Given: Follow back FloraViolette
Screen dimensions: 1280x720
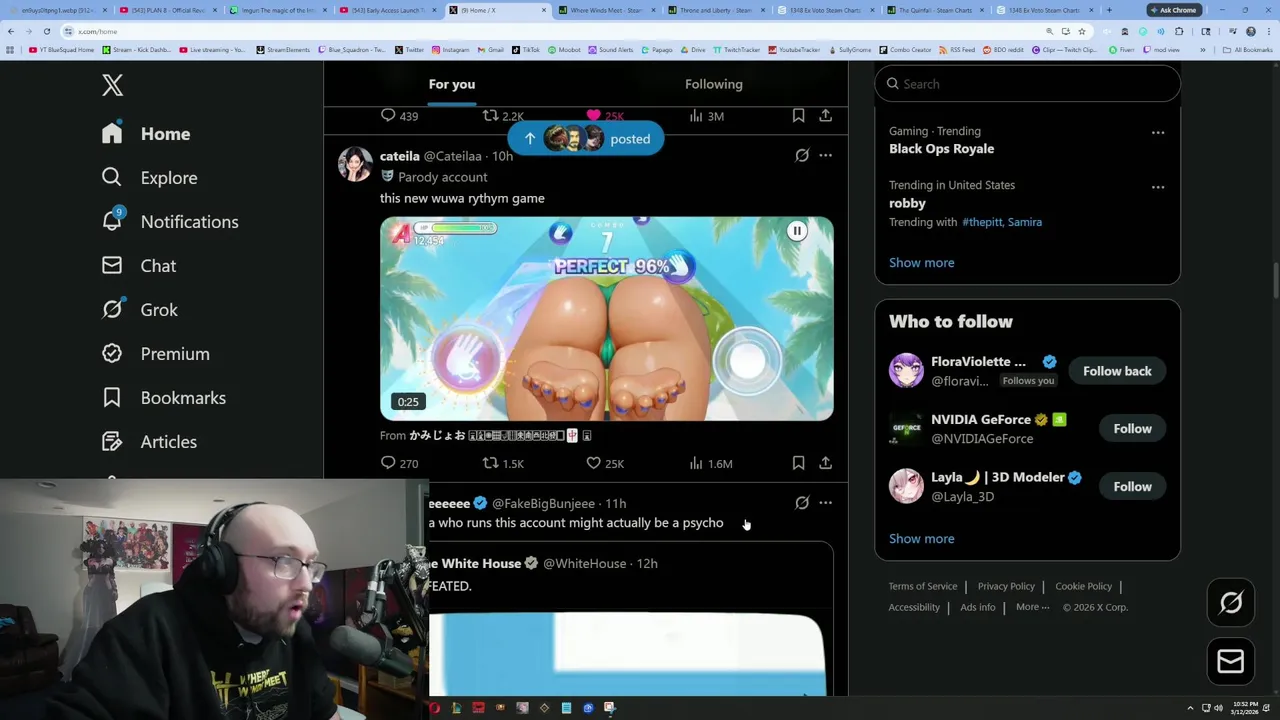Looking at the screenshot, I should (1117, 371).
